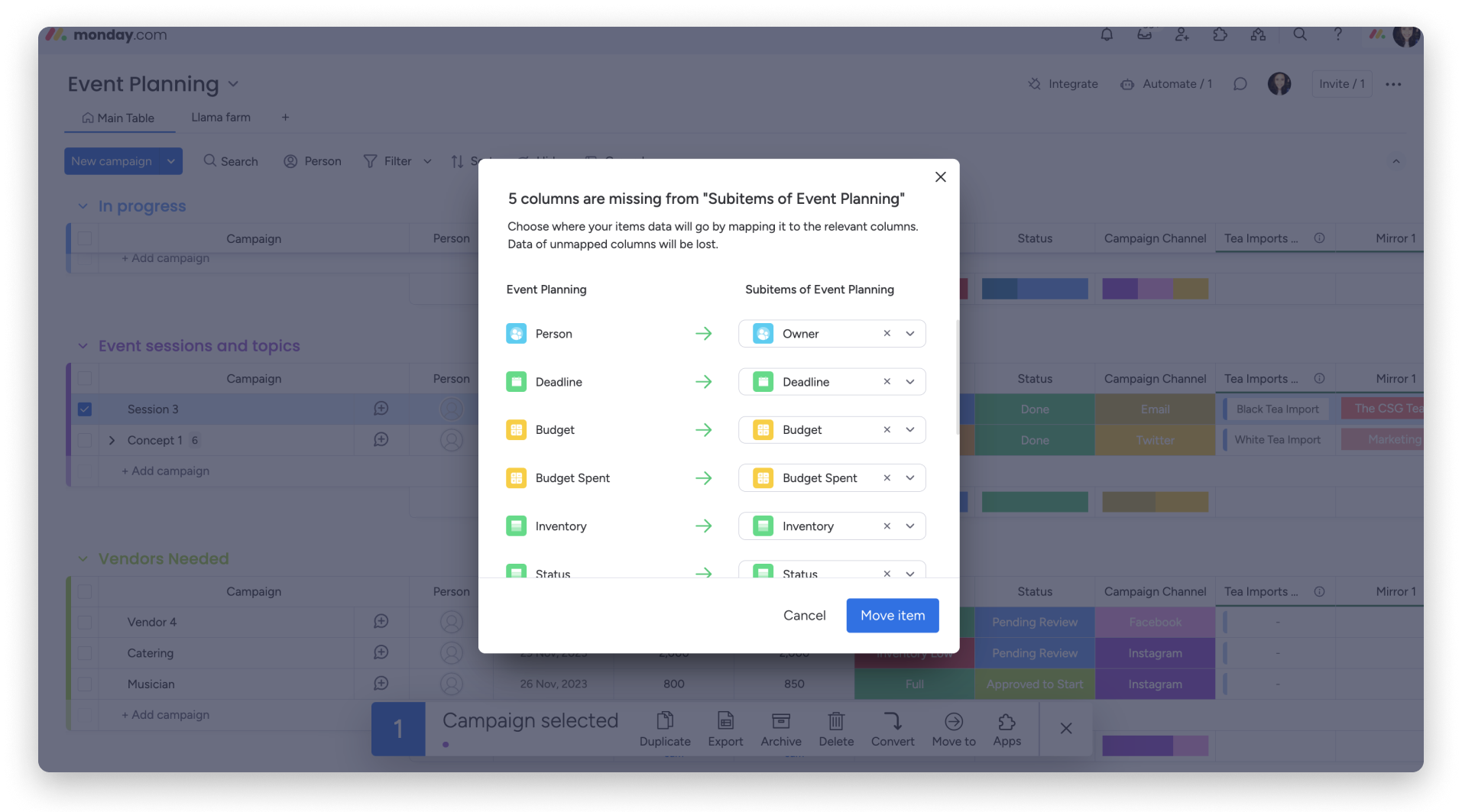Viewport: 1462px width, 812px height.
Task: Open the Budget Spent mapping dropdown
Action: click(x=910, y=478)
